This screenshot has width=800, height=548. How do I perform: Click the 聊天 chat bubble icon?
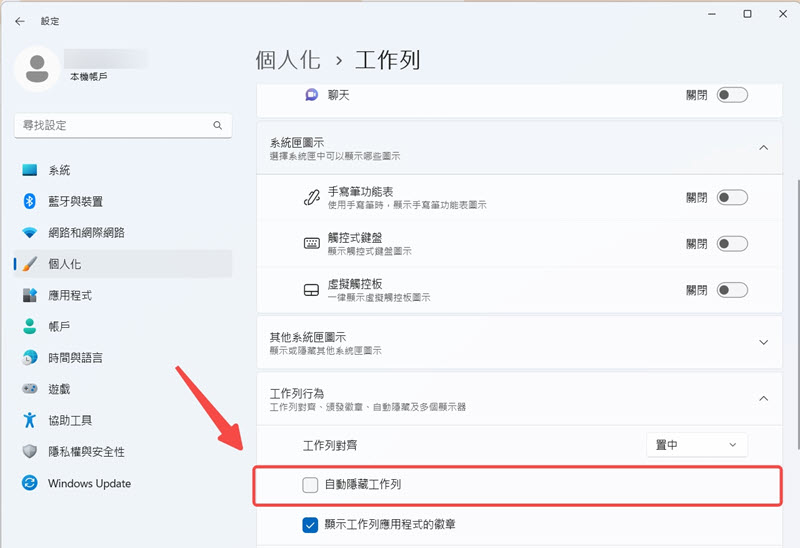[x=311, y=95]
